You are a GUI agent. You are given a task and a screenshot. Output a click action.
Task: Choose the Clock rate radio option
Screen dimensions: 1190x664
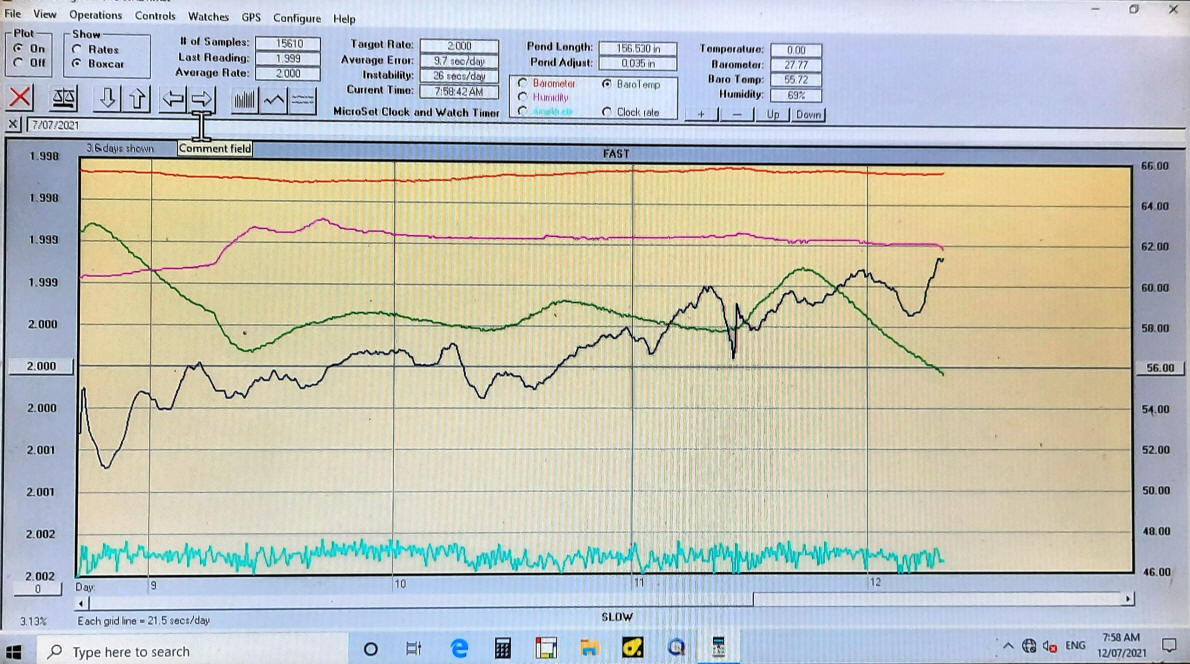(x=607, y=112)
